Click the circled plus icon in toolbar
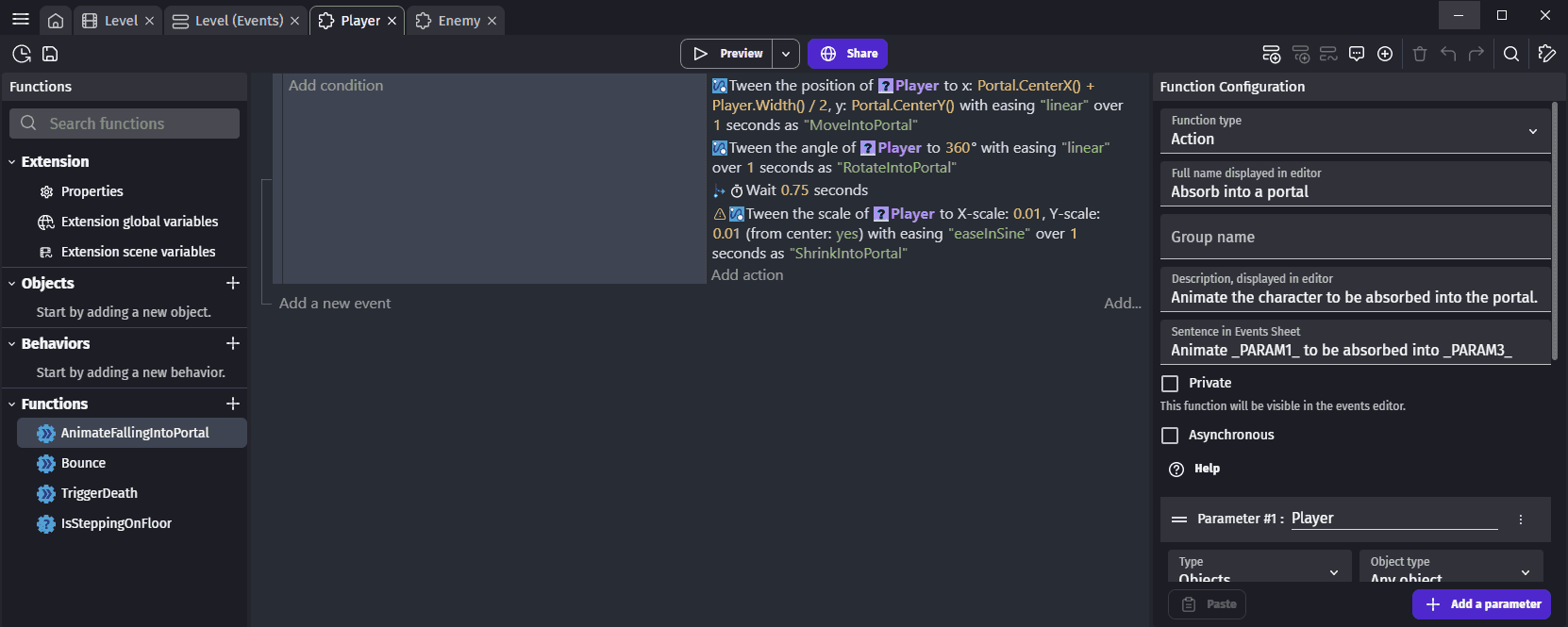The height and width of the screenshot is (627, 1568). pos(1385,54)
